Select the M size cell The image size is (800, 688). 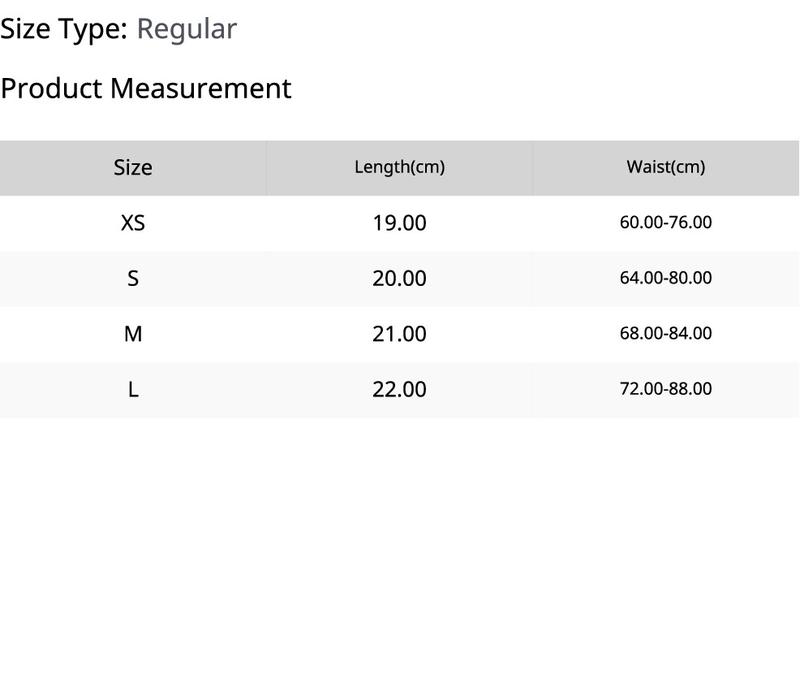pos(133,334)
